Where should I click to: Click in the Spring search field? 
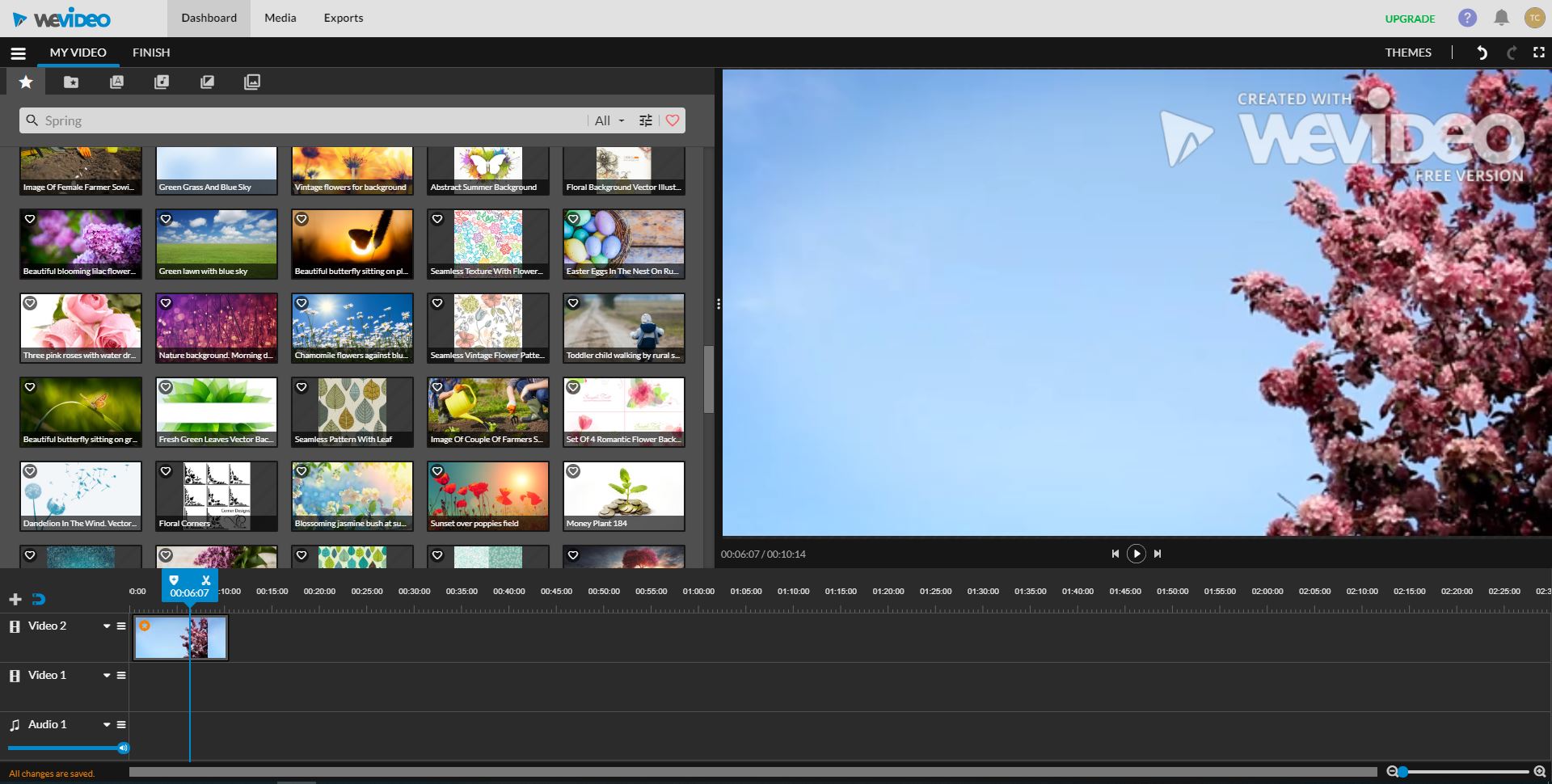click(314, 120)
